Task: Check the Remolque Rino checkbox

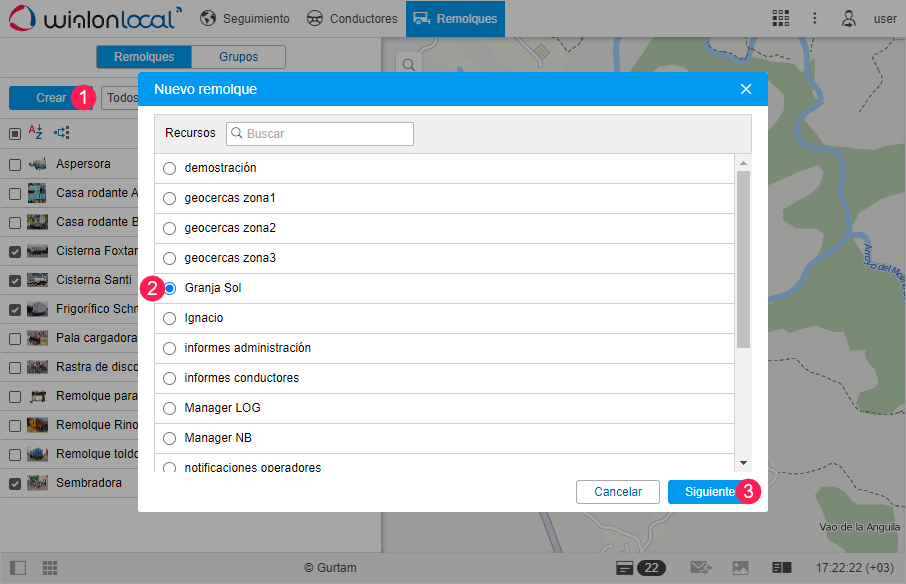Action: pos(15,426)
